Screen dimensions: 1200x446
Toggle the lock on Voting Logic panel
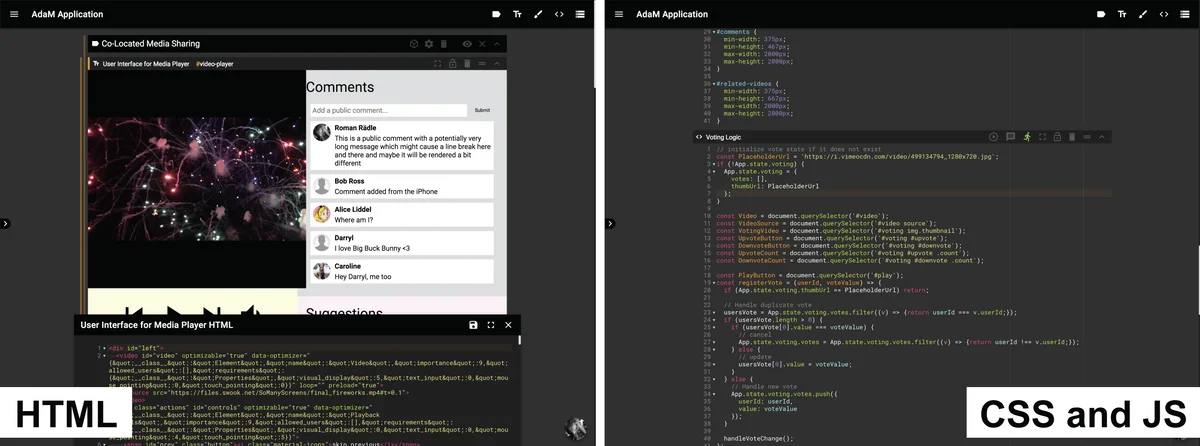(x=1057, y=136)
